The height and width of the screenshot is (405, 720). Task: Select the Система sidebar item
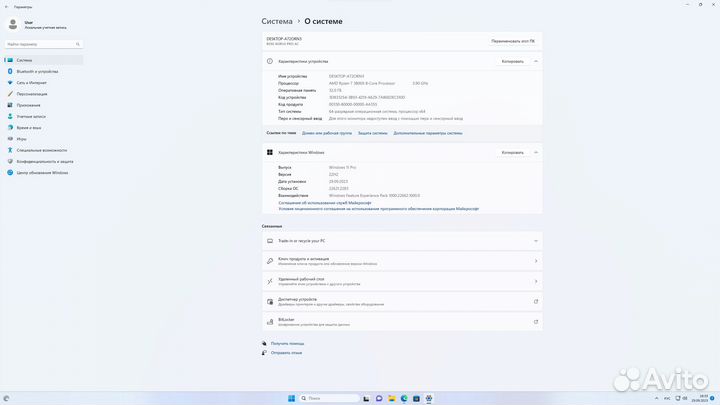point(44,60)
